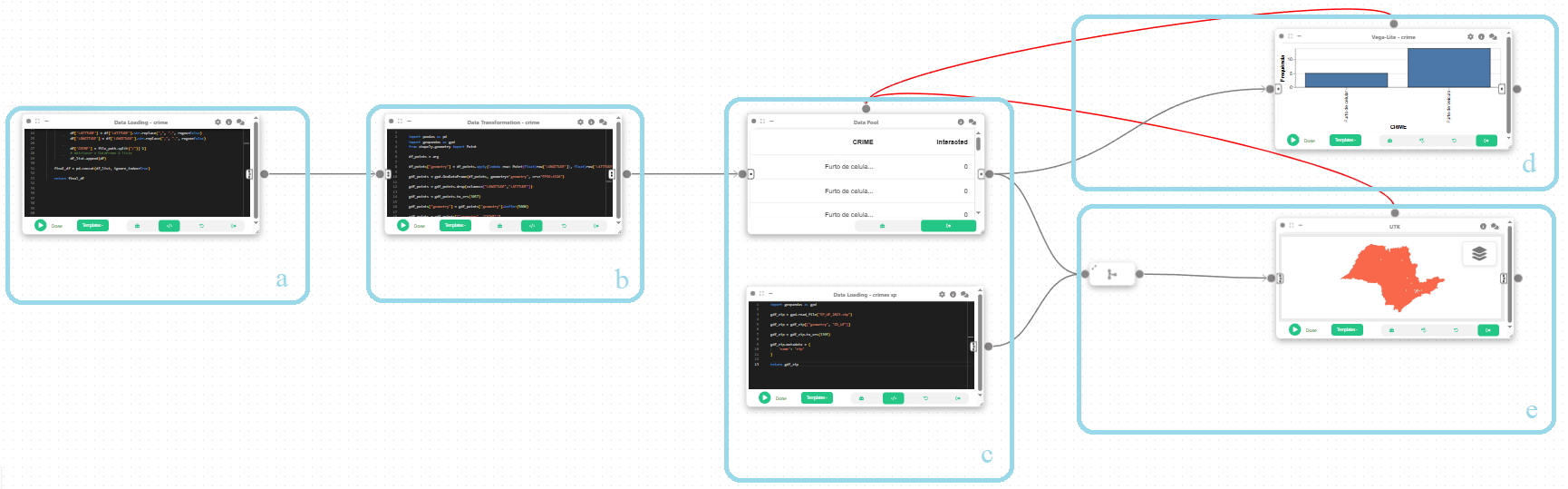
Task: Click the CRIME column header in Data Pool
Action: point(863,142)
